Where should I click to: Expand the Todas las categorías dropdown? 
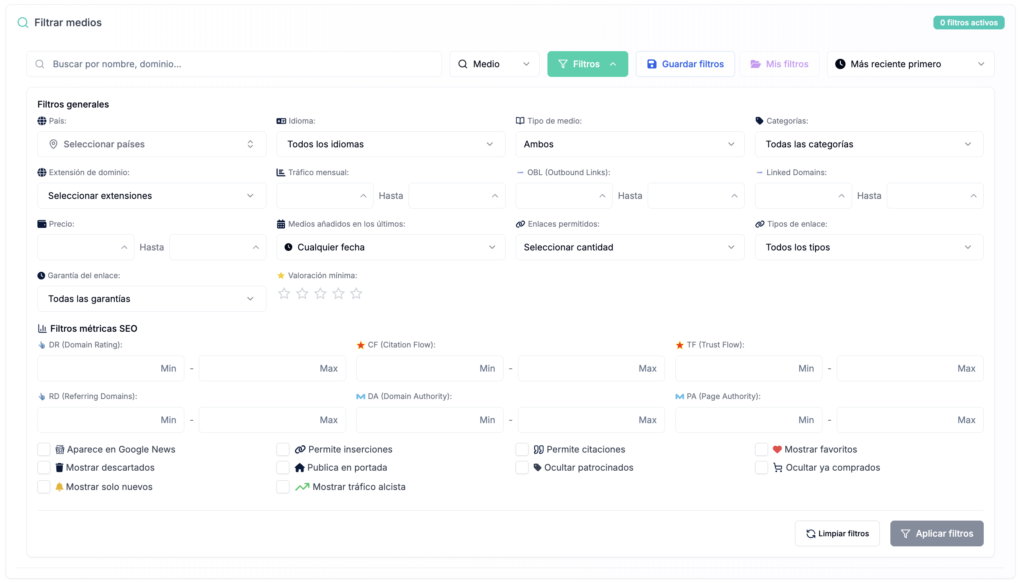coord(868,144)
